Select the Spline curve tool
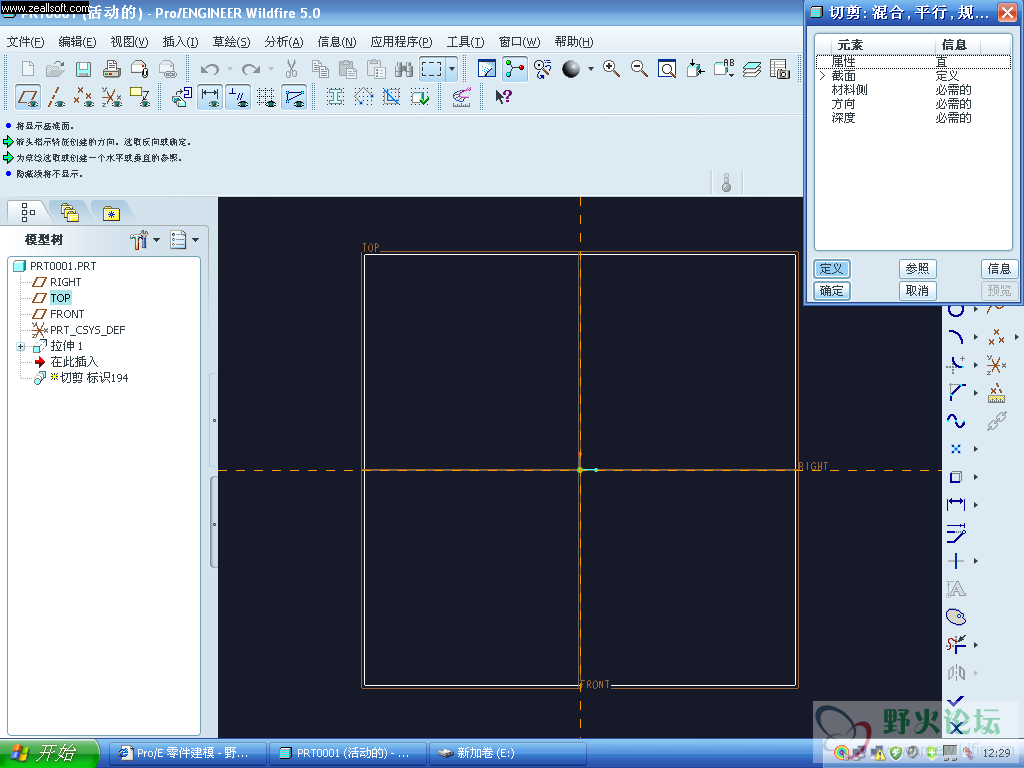 click(x=955, y=421)
